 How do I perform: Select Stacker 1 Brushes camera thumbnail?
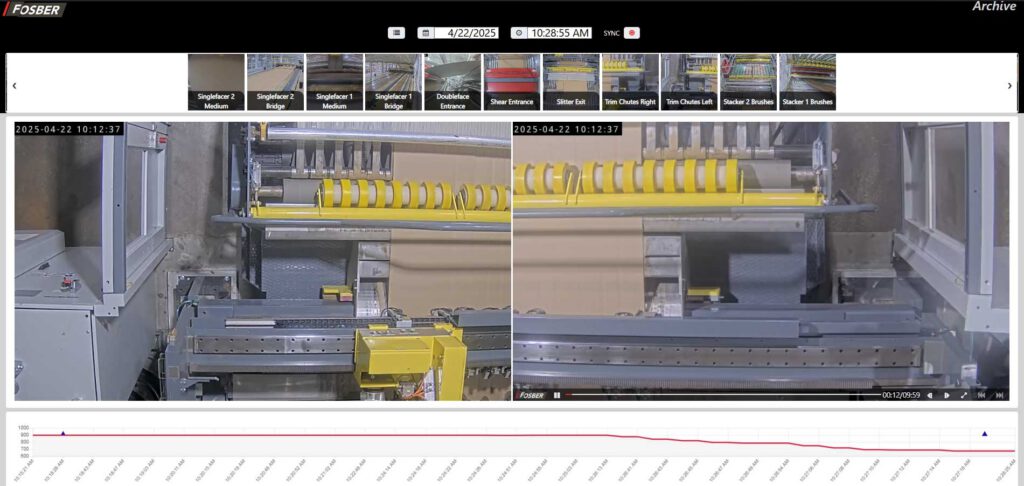[x=807, y=82]
